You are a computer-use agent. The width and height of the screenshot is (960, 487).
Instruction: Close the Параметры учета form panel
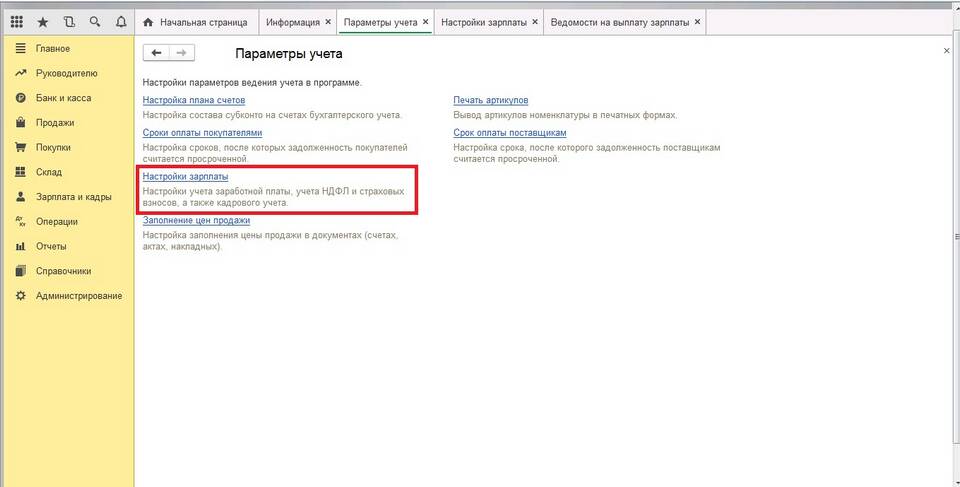tap(946, 50)
